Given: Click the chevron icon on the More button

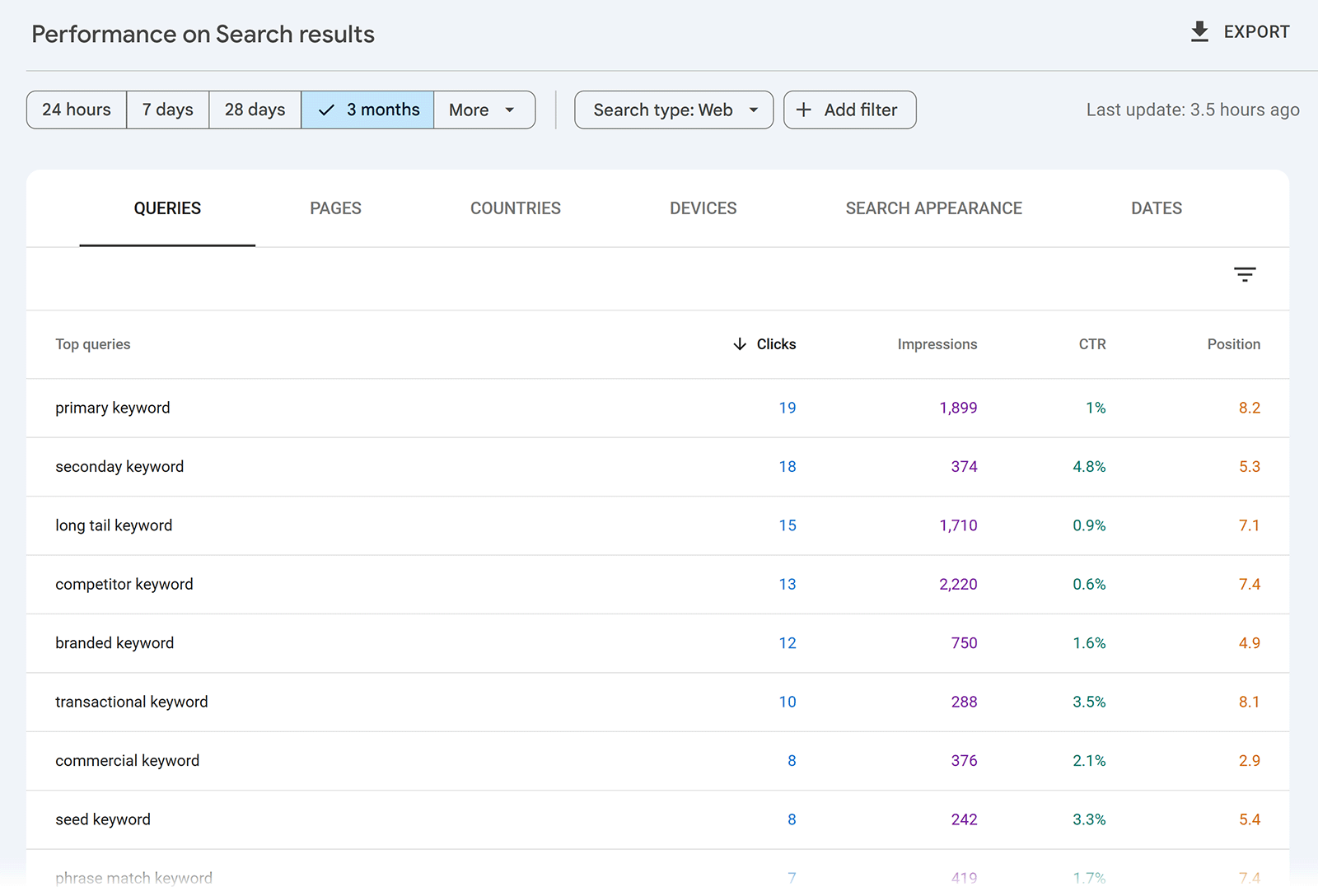Looking at the screenshot, I should 508,110.
